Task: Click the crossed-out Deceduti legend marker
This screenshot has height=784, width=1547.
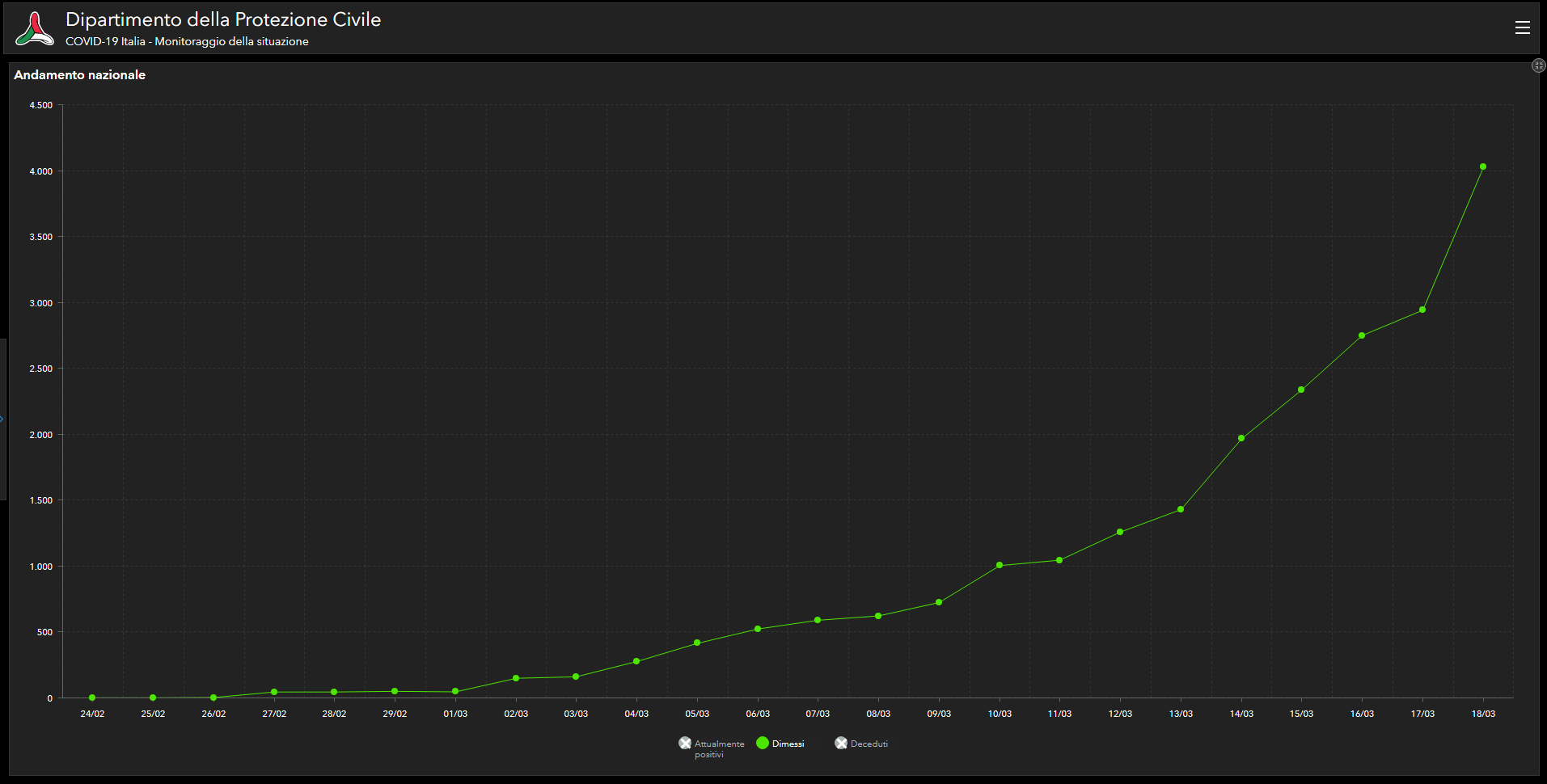Action: [x=841, y=743]
